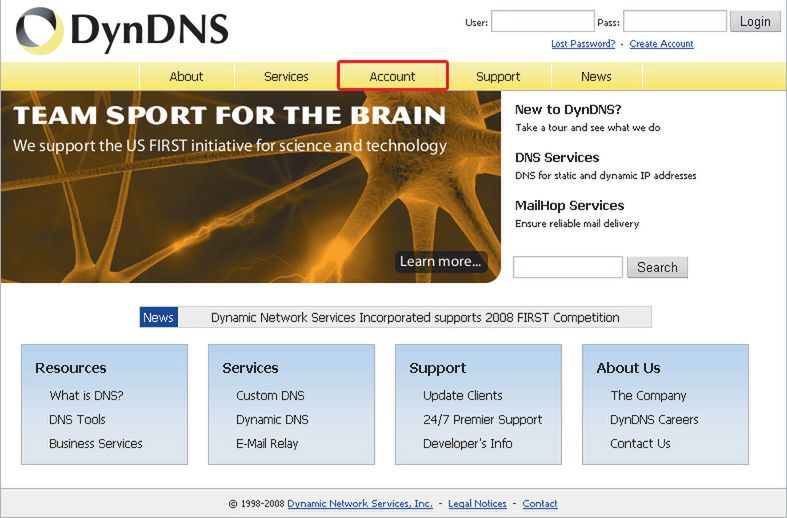
Task: Open the 24/7 Premier Support link
Action: point(483,420)
